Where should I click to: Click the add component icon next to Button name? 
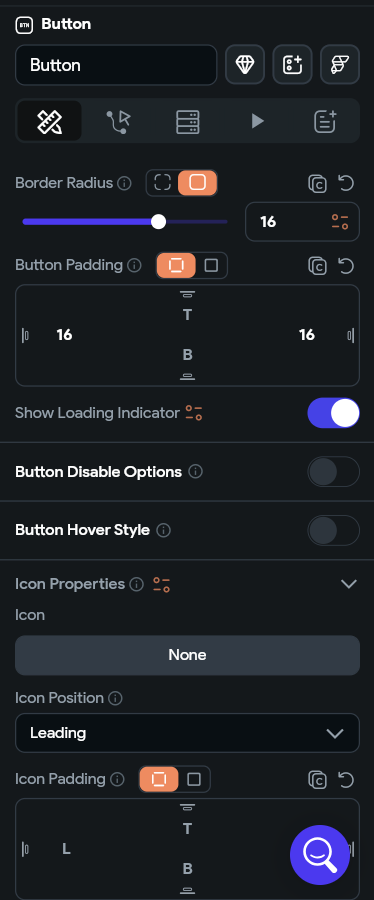click(293, 65)
